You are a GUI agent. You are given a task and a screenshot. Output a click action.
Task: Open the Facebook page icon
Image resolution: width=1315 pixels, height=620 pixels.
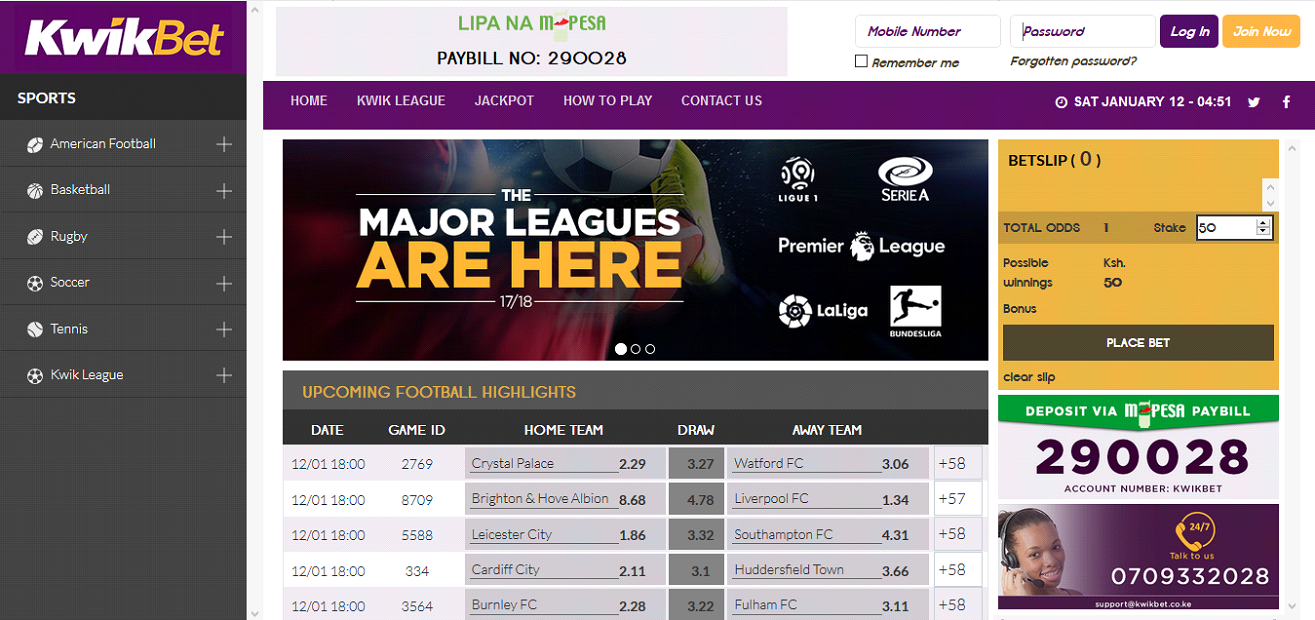[x=1287, y=102]
